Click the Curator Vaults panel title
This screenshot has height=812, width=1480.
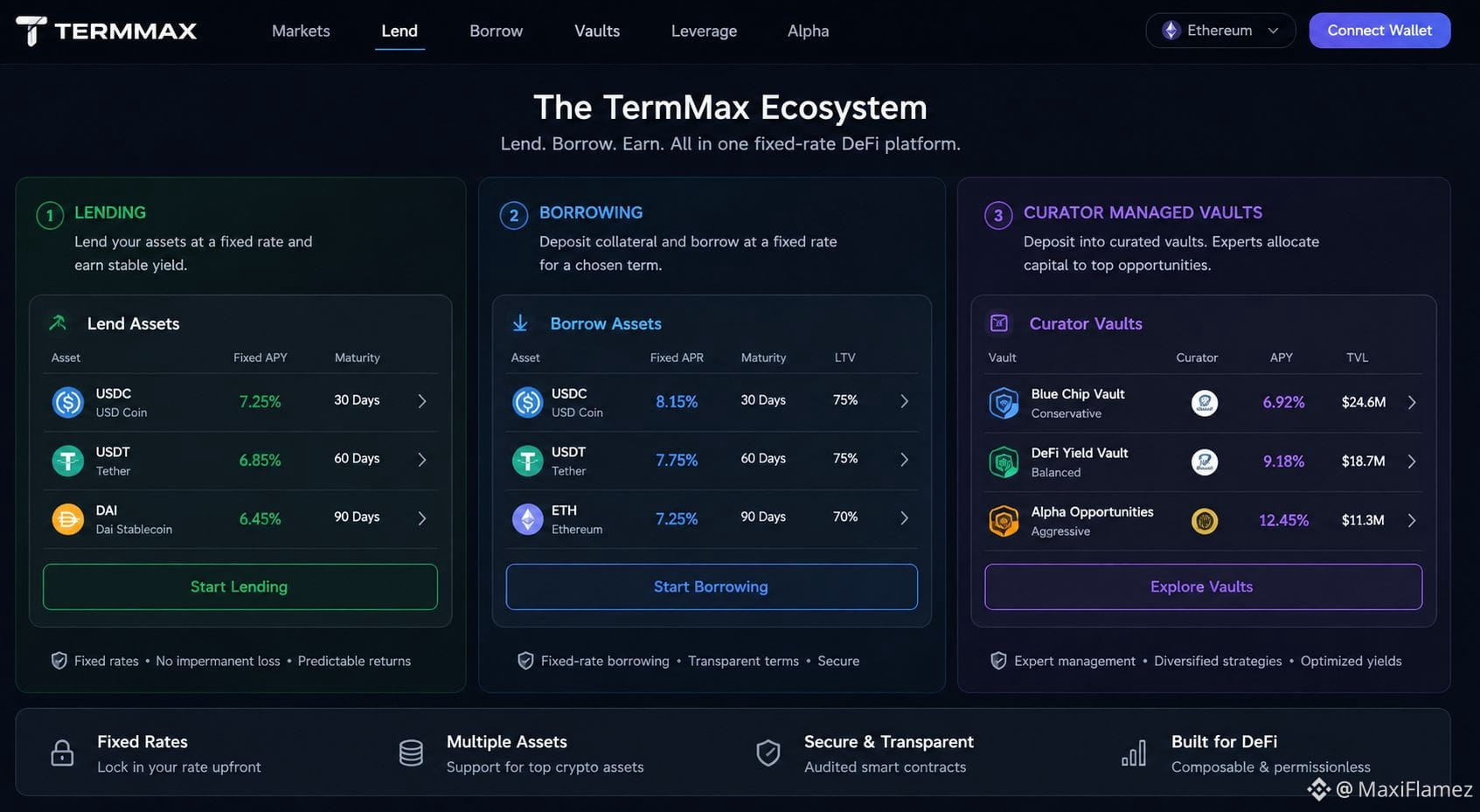pyautogui.click(x=1086, y=323)
